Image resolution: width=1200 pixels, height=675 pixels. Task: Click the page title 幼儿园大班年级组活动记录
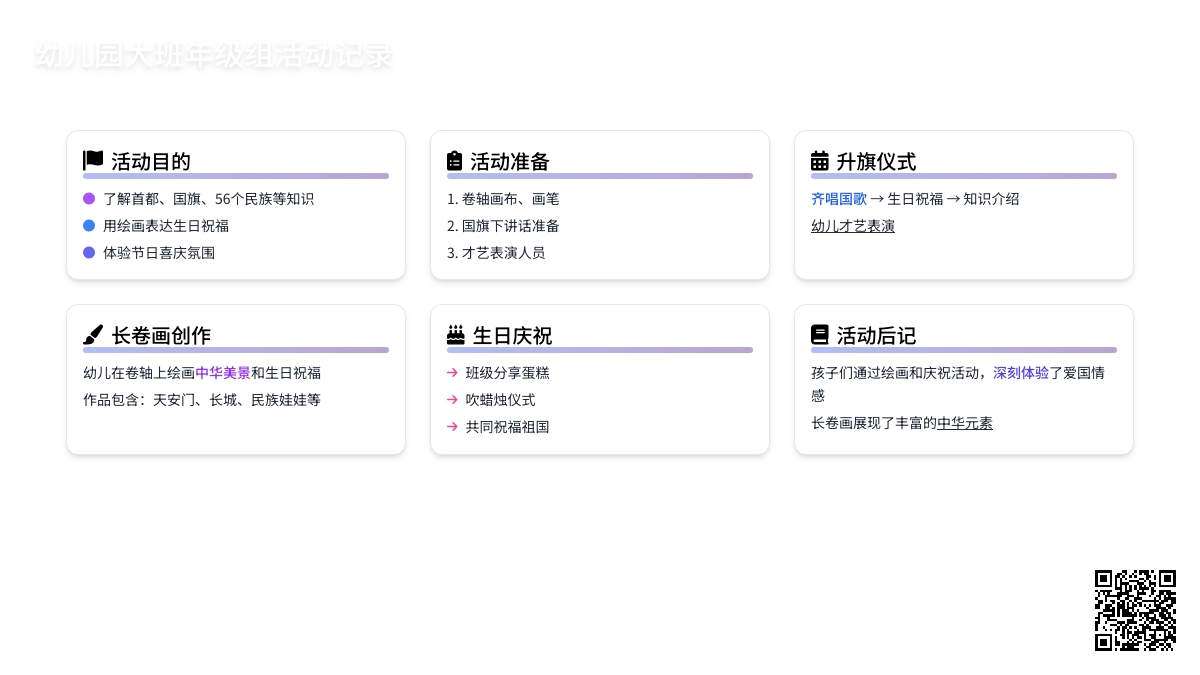click(x=213, y=56)
